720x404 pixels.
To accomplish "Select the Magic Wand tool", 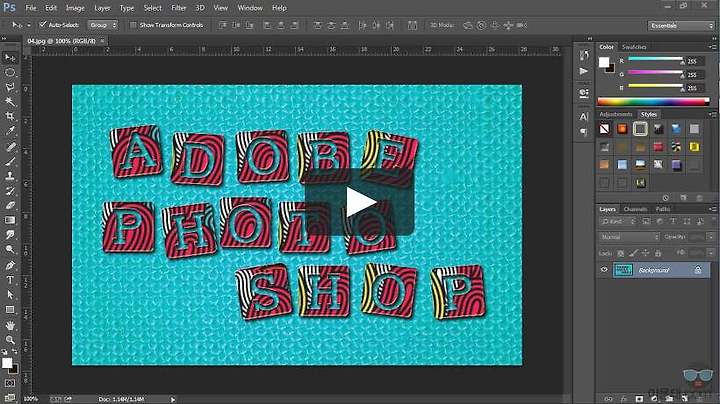I will point(10,101).
